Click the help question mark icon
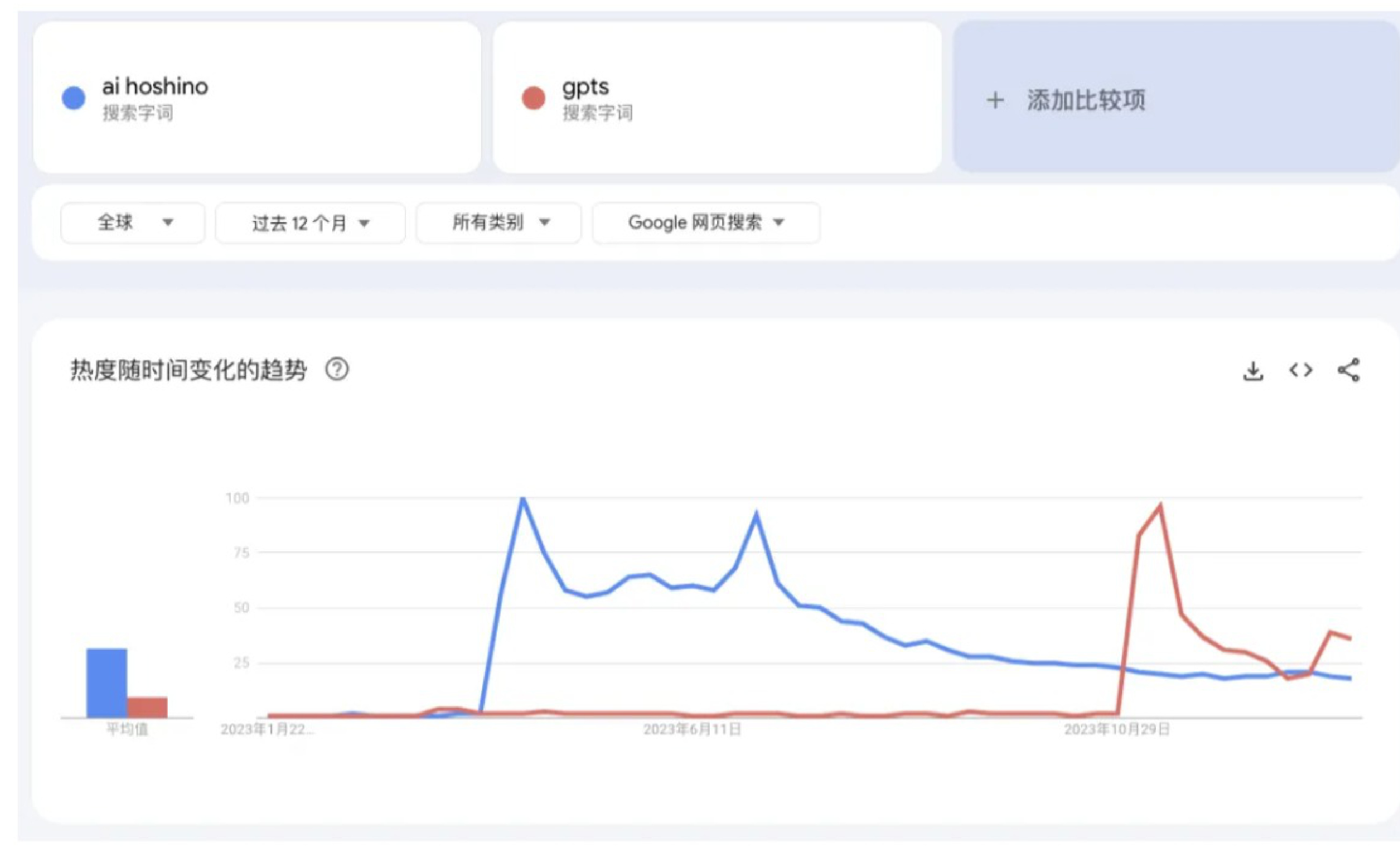The width and height of the screenshot is (1400, 847). pos(337,370)
